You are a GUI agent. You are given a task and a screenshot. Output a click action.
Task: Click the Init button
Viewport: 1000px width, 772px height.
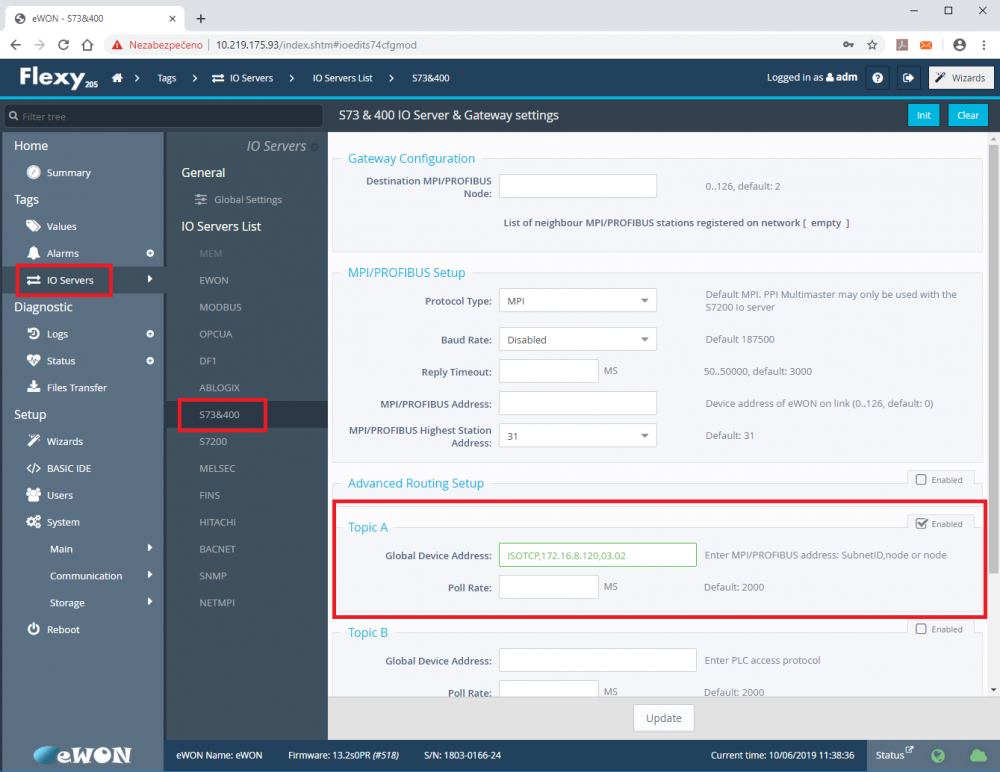[923, 115]
